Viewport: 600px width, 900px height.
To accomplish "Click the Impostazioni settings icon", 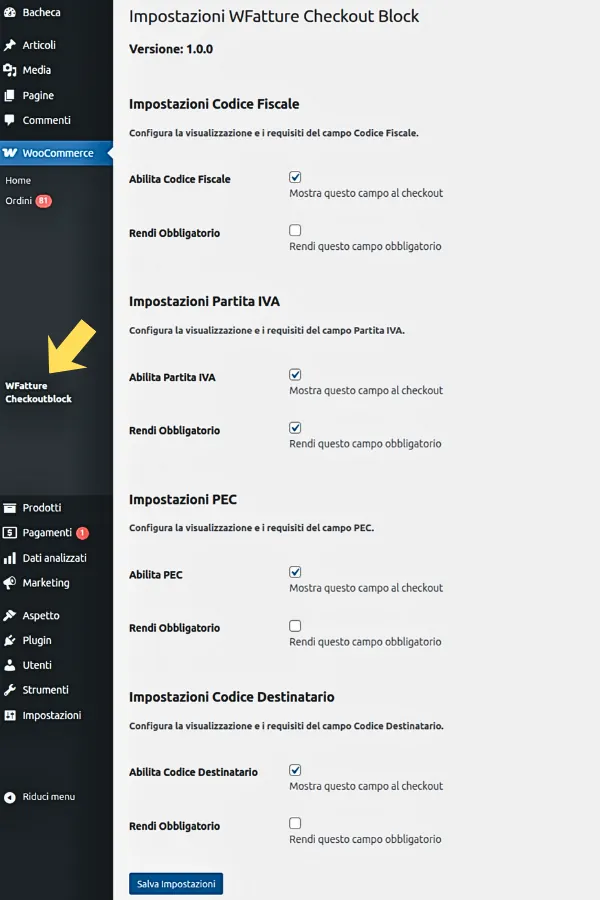I will 9,715.
